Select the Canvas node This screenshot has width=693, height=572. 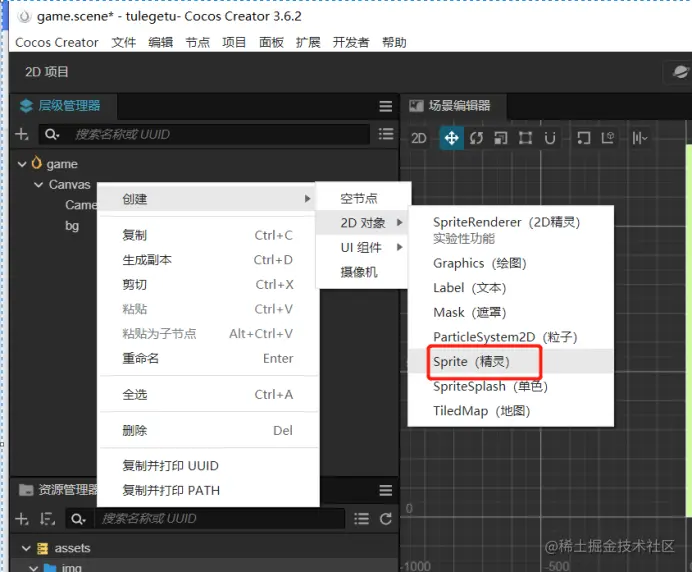tap(69, 184)
